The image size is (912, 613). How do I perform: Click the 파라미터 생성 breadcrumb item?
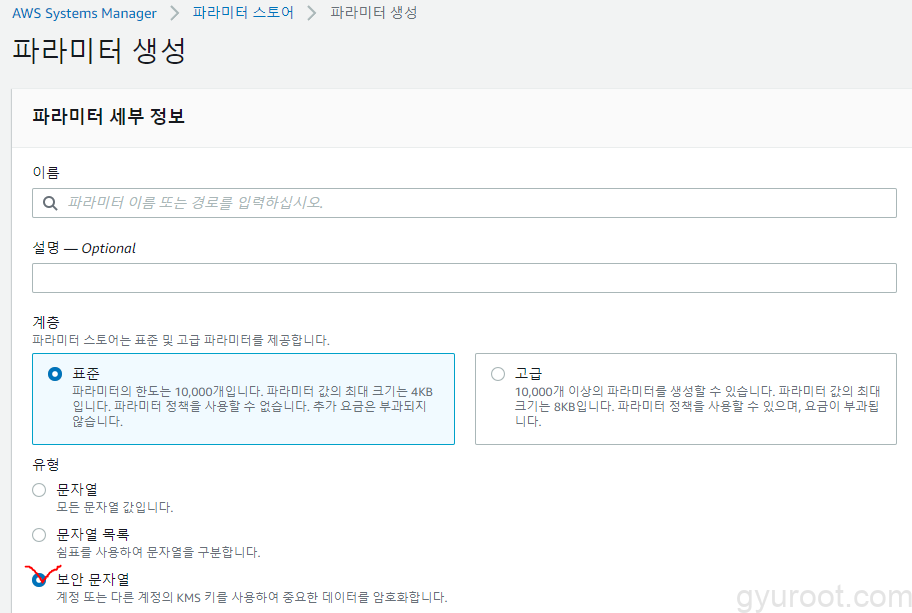click(x=374, y=13)
